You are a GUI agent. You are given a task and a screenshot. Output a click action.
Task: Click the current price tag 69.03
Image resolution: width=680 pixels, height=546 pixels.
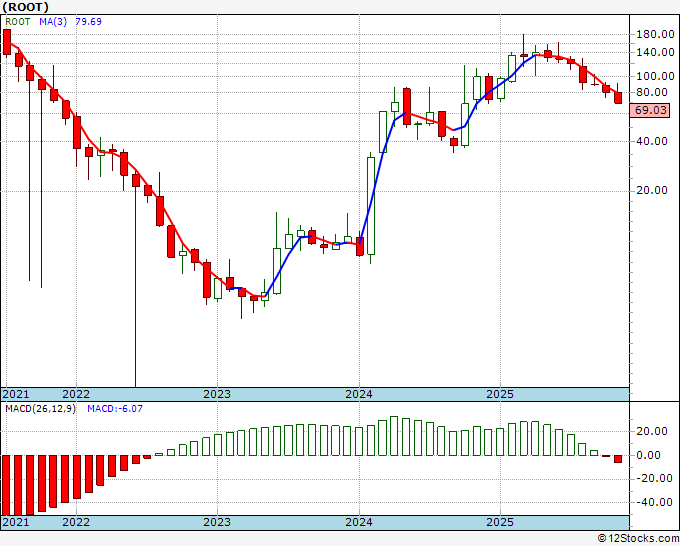[x=650, y=110]
